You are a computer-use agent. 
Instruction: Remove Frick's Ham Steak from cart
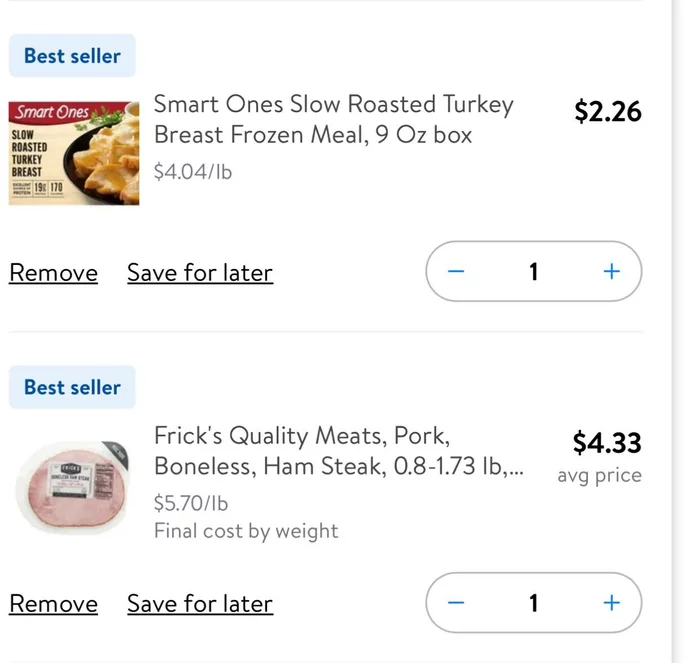pyautogui.click(x=53, y=604)
